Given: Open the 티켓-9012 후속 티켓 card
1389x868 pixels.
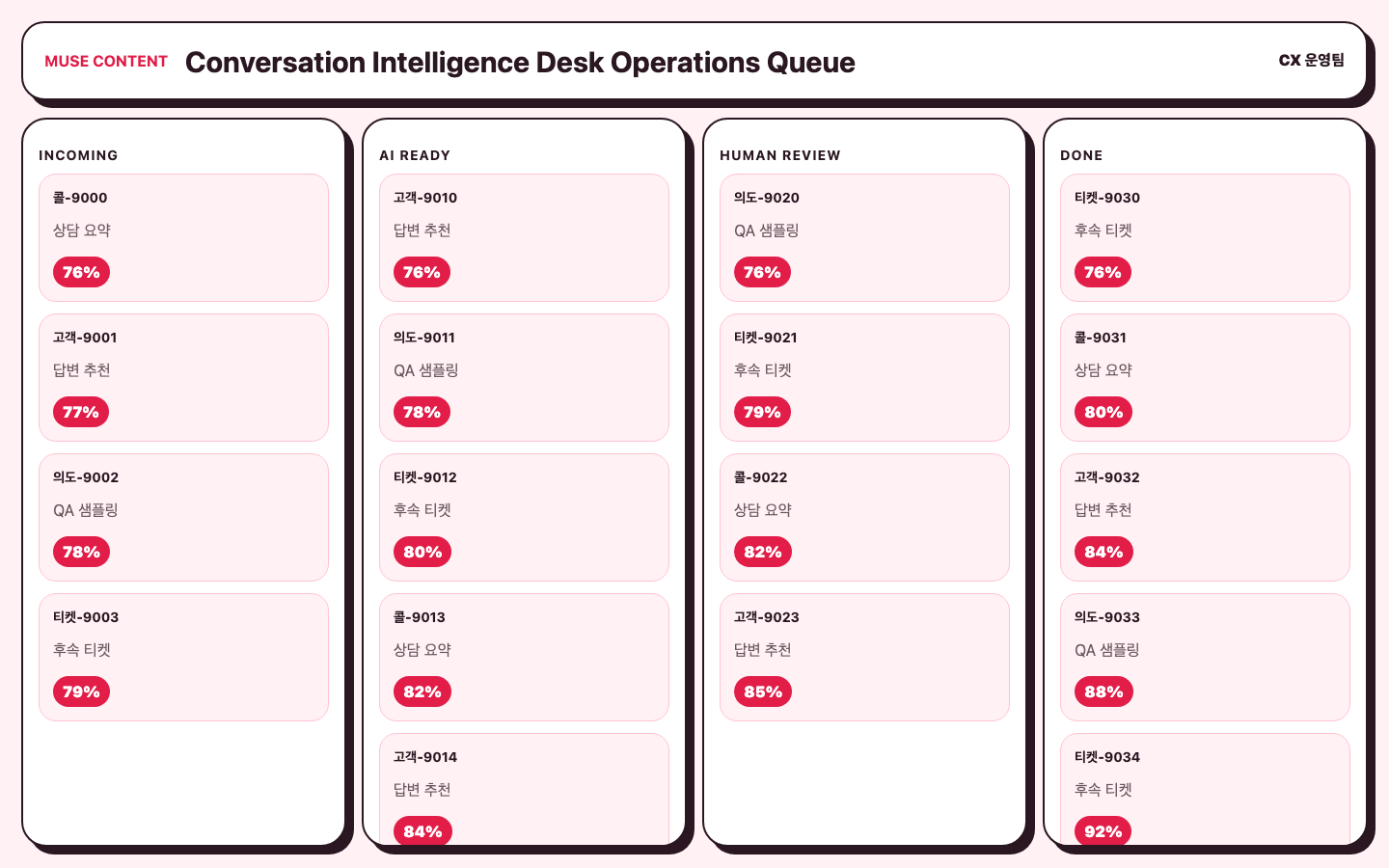Looking at the screenshot, I should pos(524,517).
